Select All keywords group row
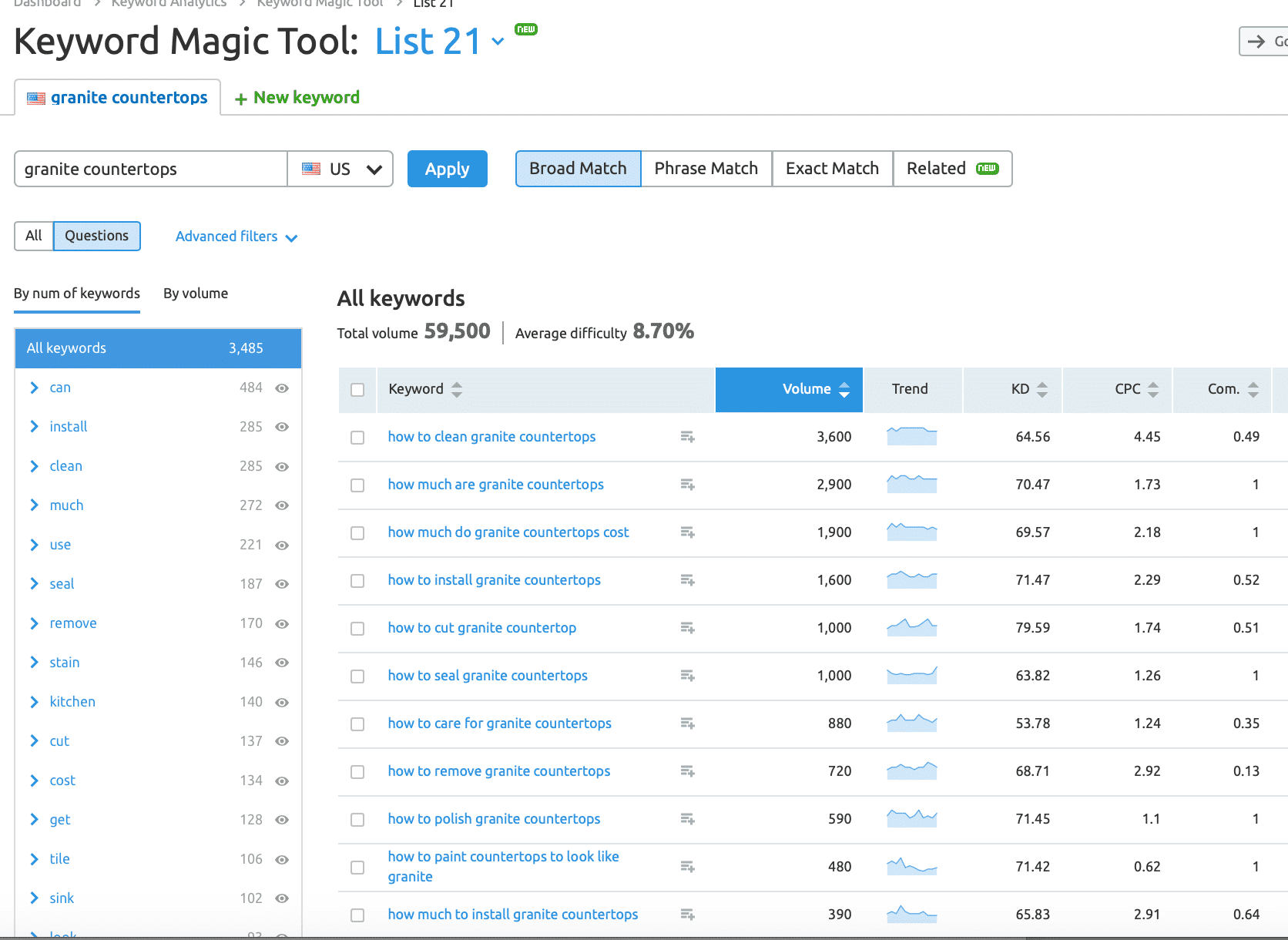Viewport: 1288px width, 940px height. click(x=158, y=348)
